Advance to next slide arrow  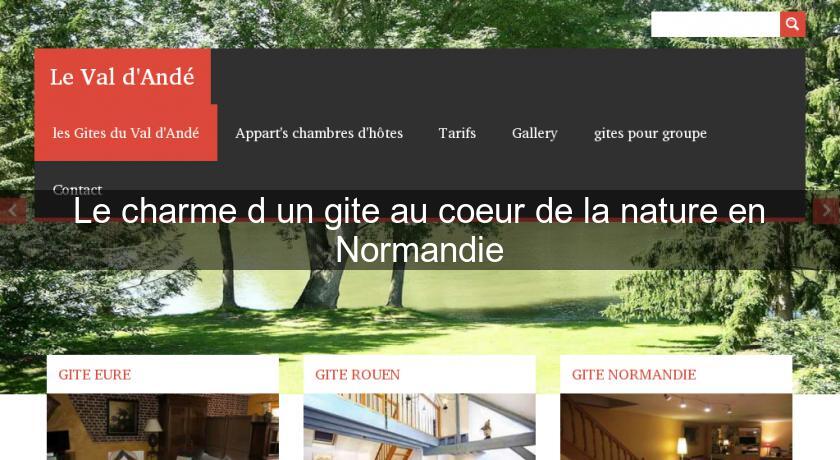[826, 211]
